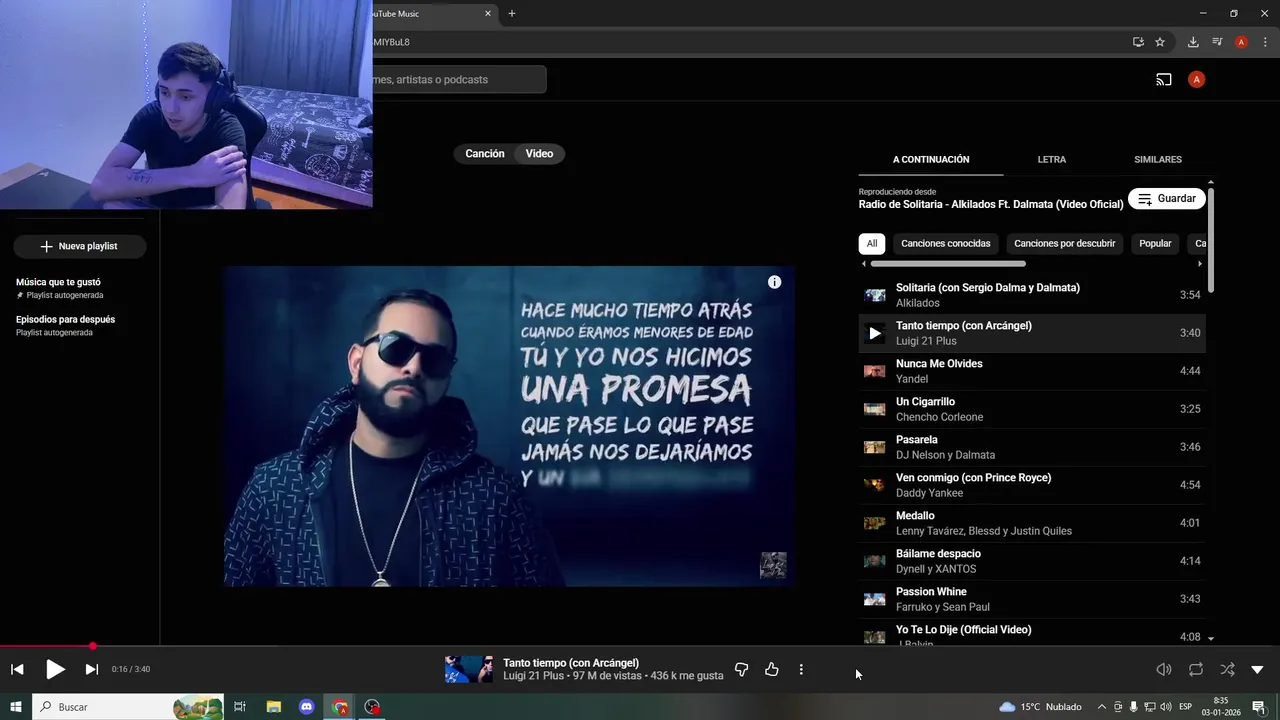Viewport: 1280px width, 720px height.
Task: Toggle shuffle playback
Action: 1227,669
